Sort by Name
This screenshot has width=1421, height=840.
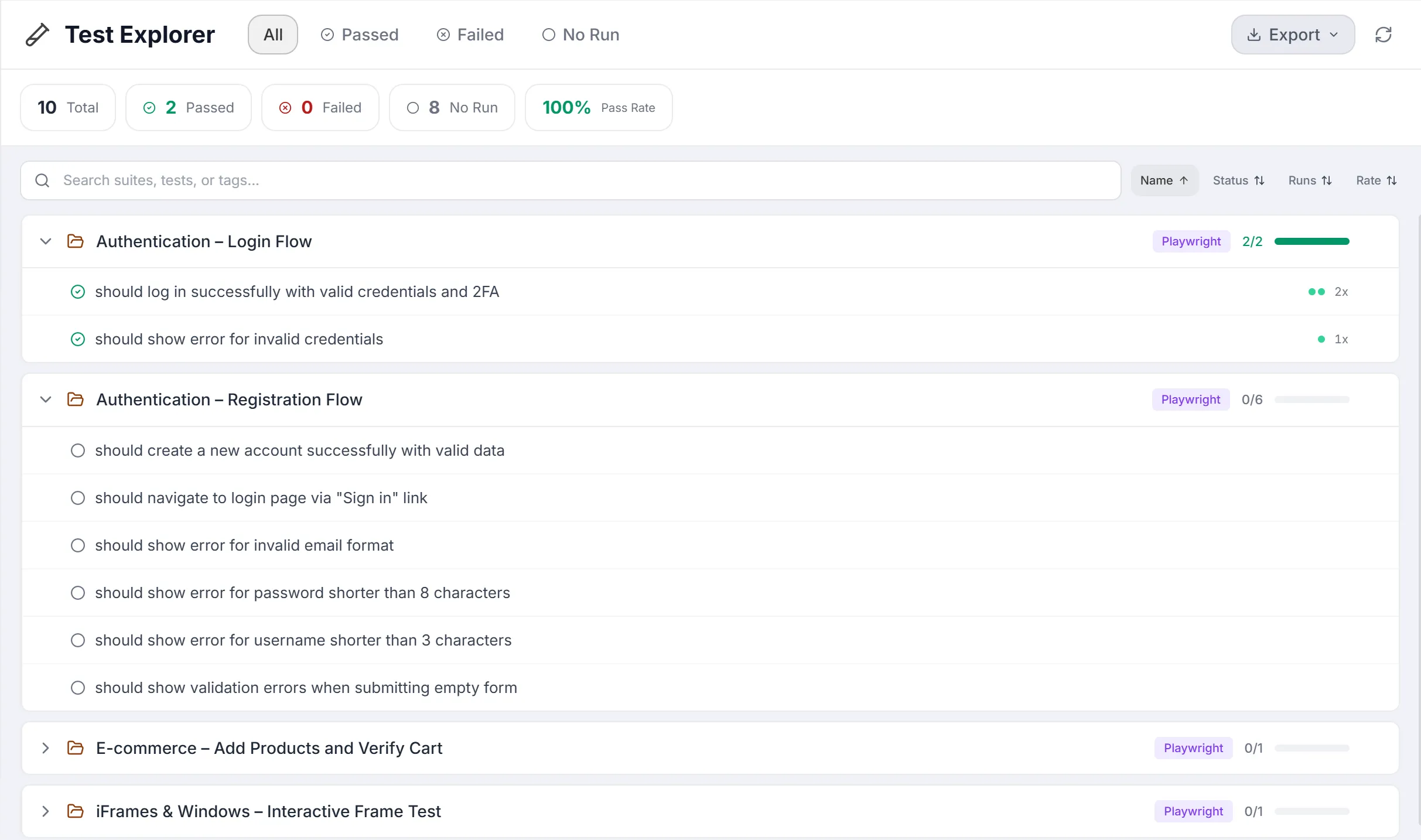[1164, 180]
